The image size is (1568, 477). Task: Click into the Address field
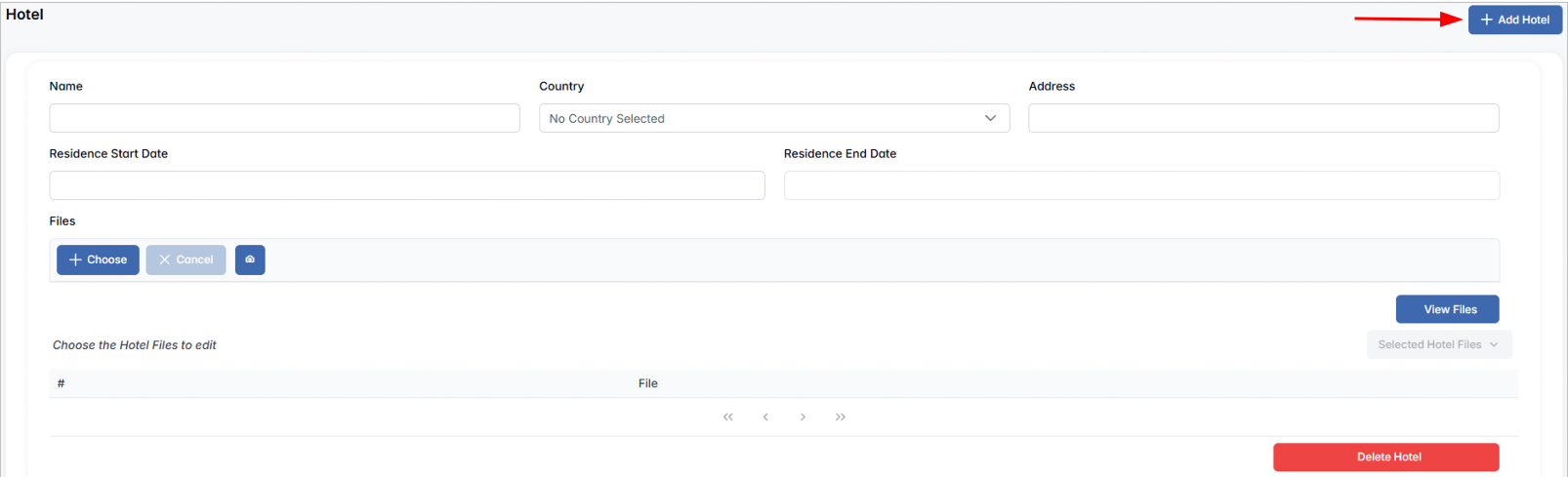(x=1262, y=118)
